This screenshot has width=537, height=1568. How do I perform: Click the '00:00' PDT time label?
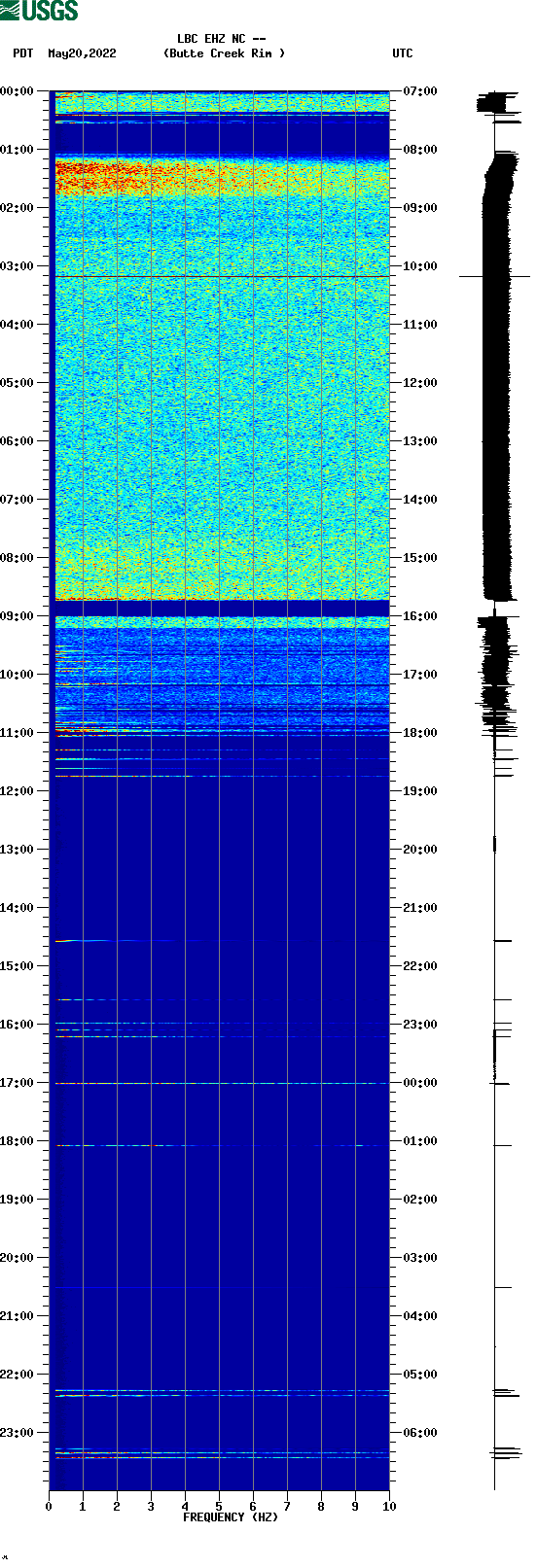point(17,91)
